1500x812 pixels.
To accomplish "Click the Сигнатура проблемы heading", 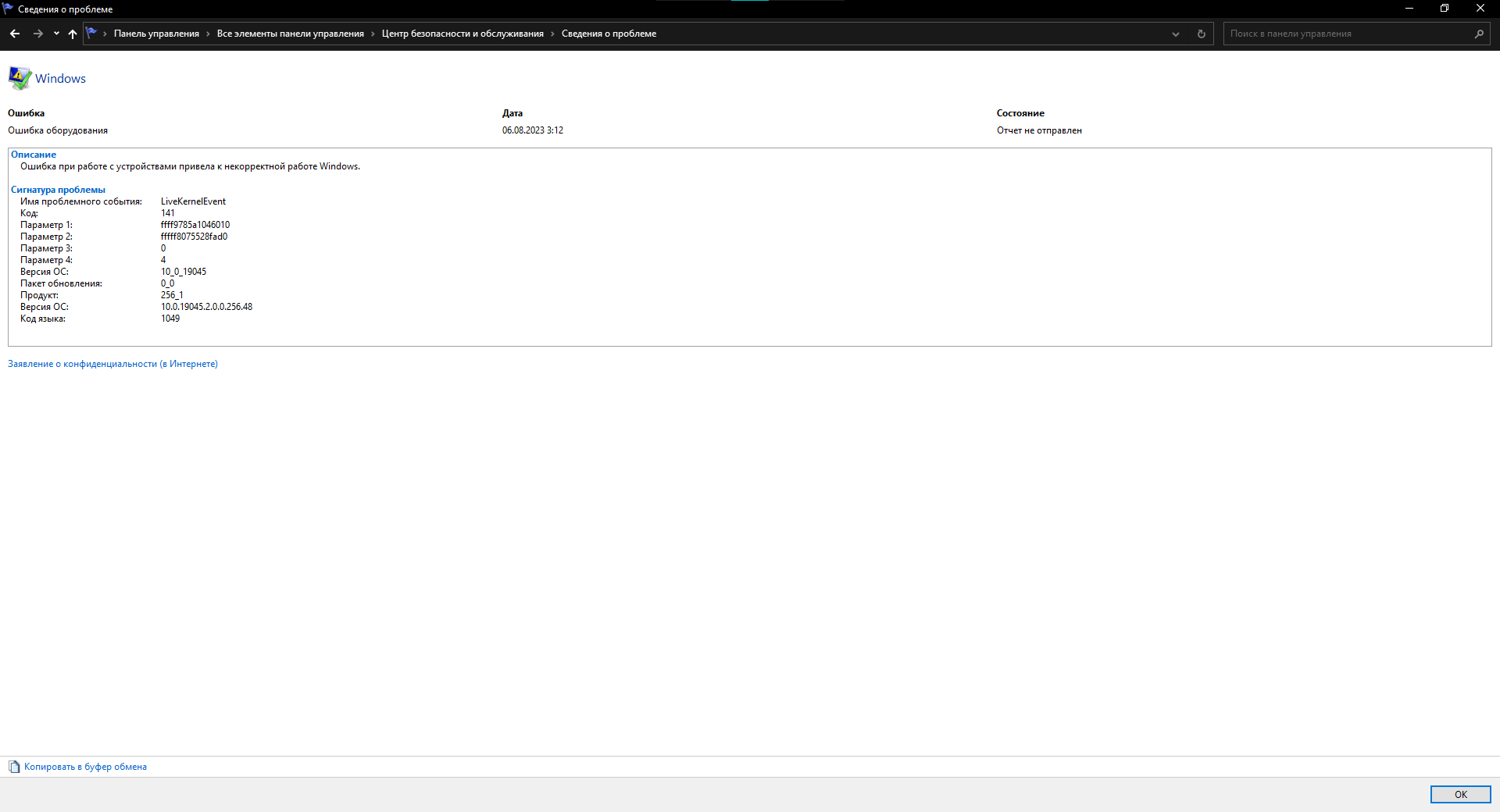I will (58, 190).
